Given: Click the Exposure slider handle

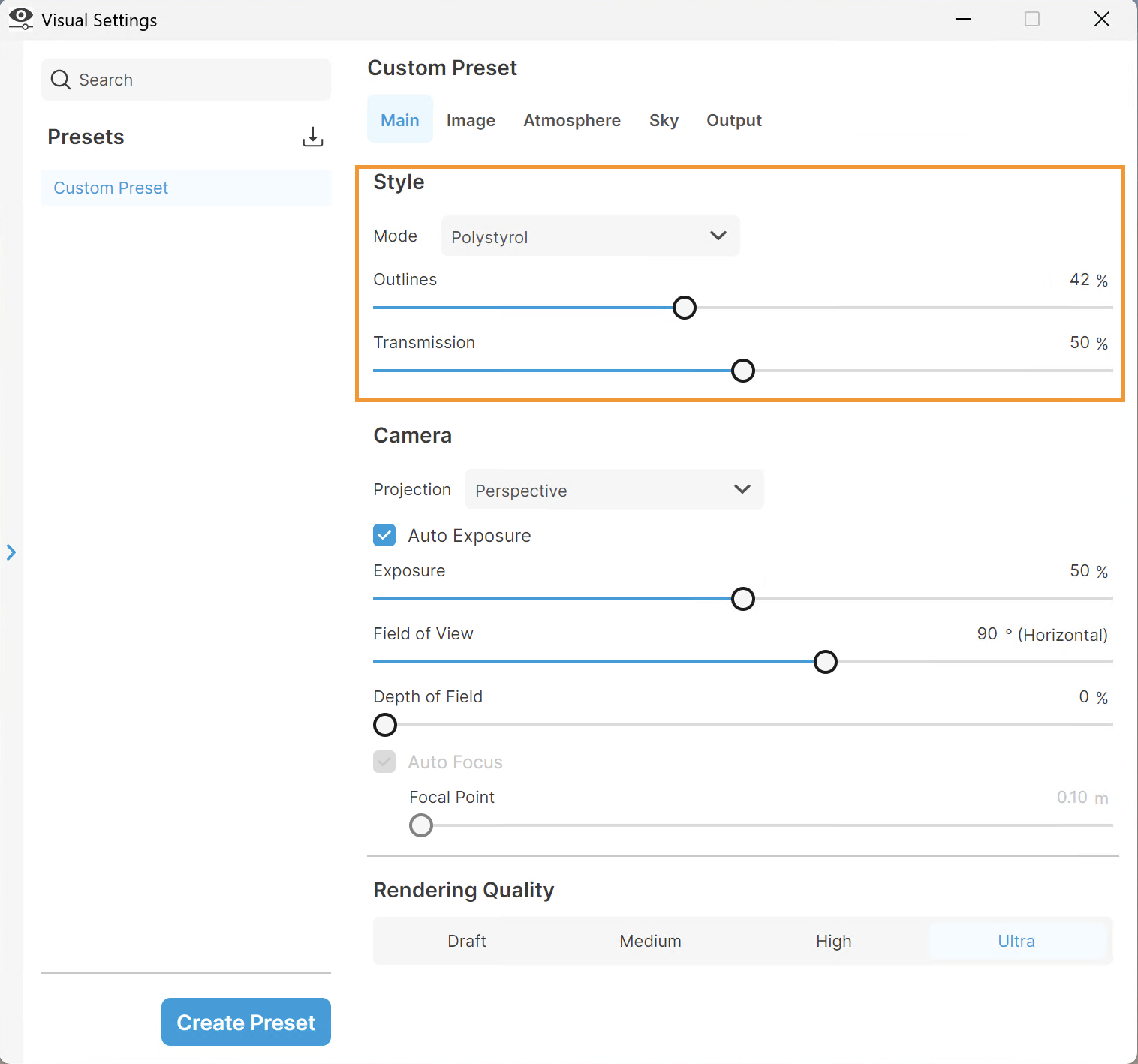Looking at the screenshot, I should click(x=743, y=599).
